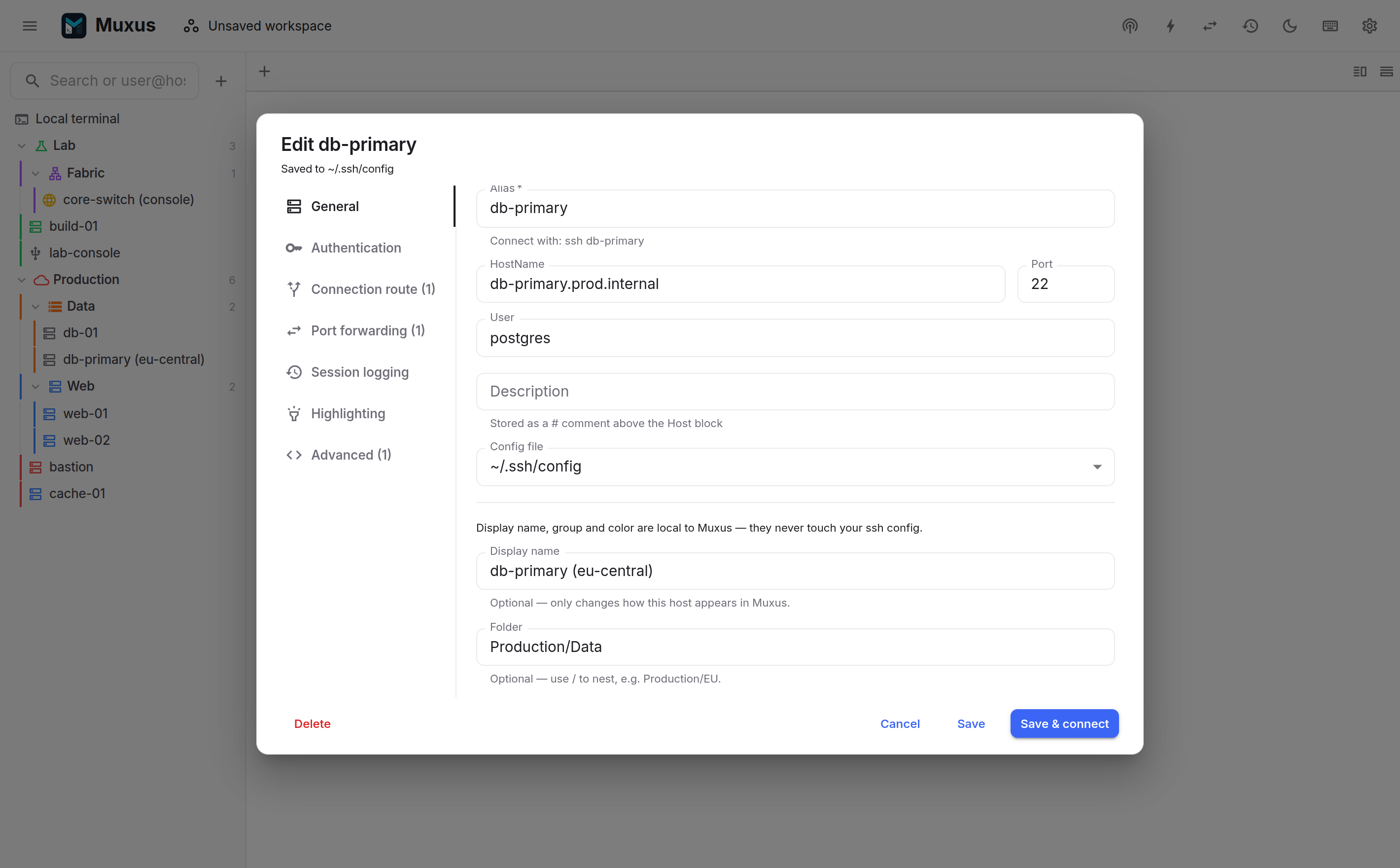Click the Data storage folder icon

55,307
